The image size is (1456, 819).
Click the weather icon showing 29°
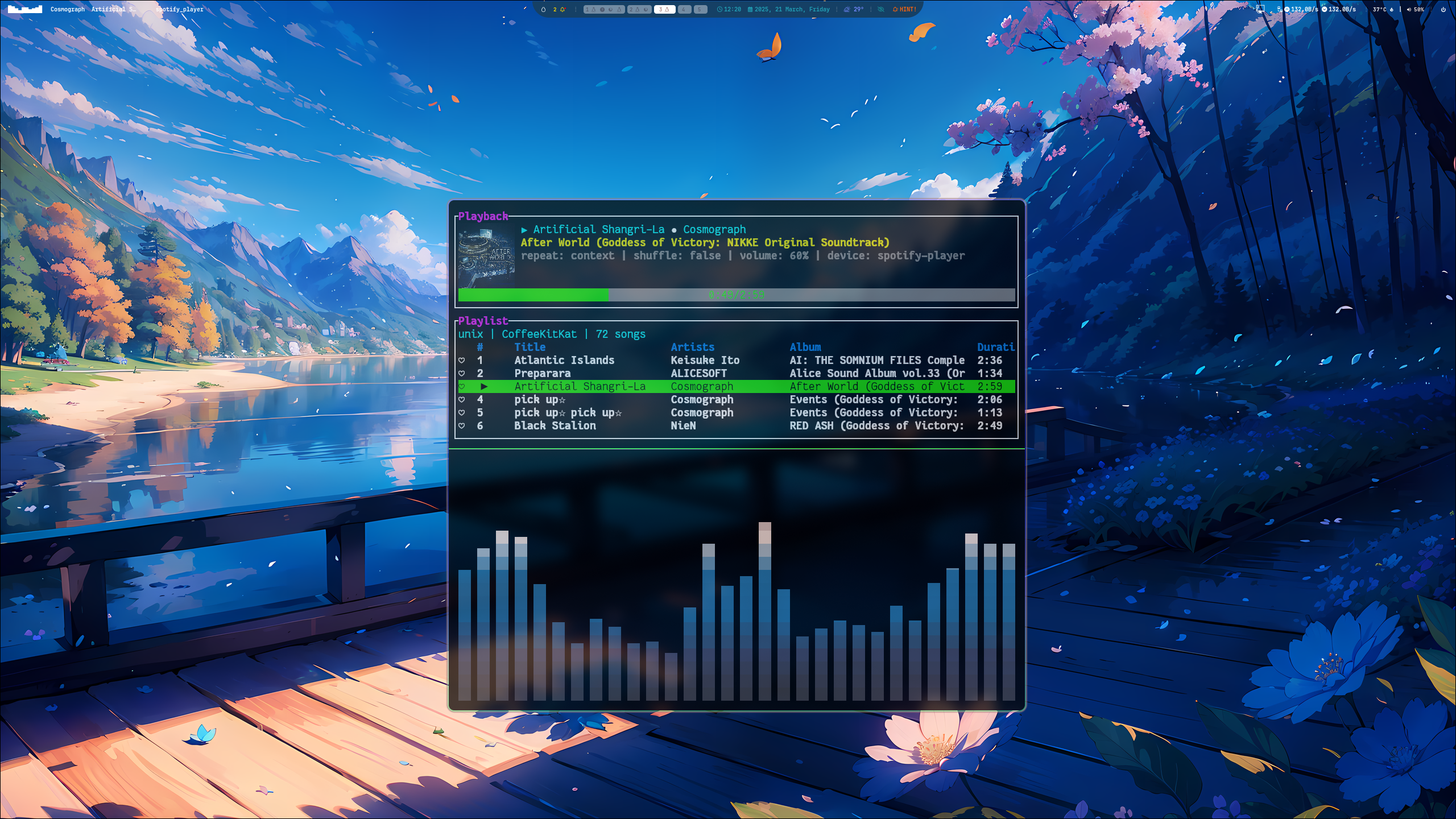(x=847, y=10)
